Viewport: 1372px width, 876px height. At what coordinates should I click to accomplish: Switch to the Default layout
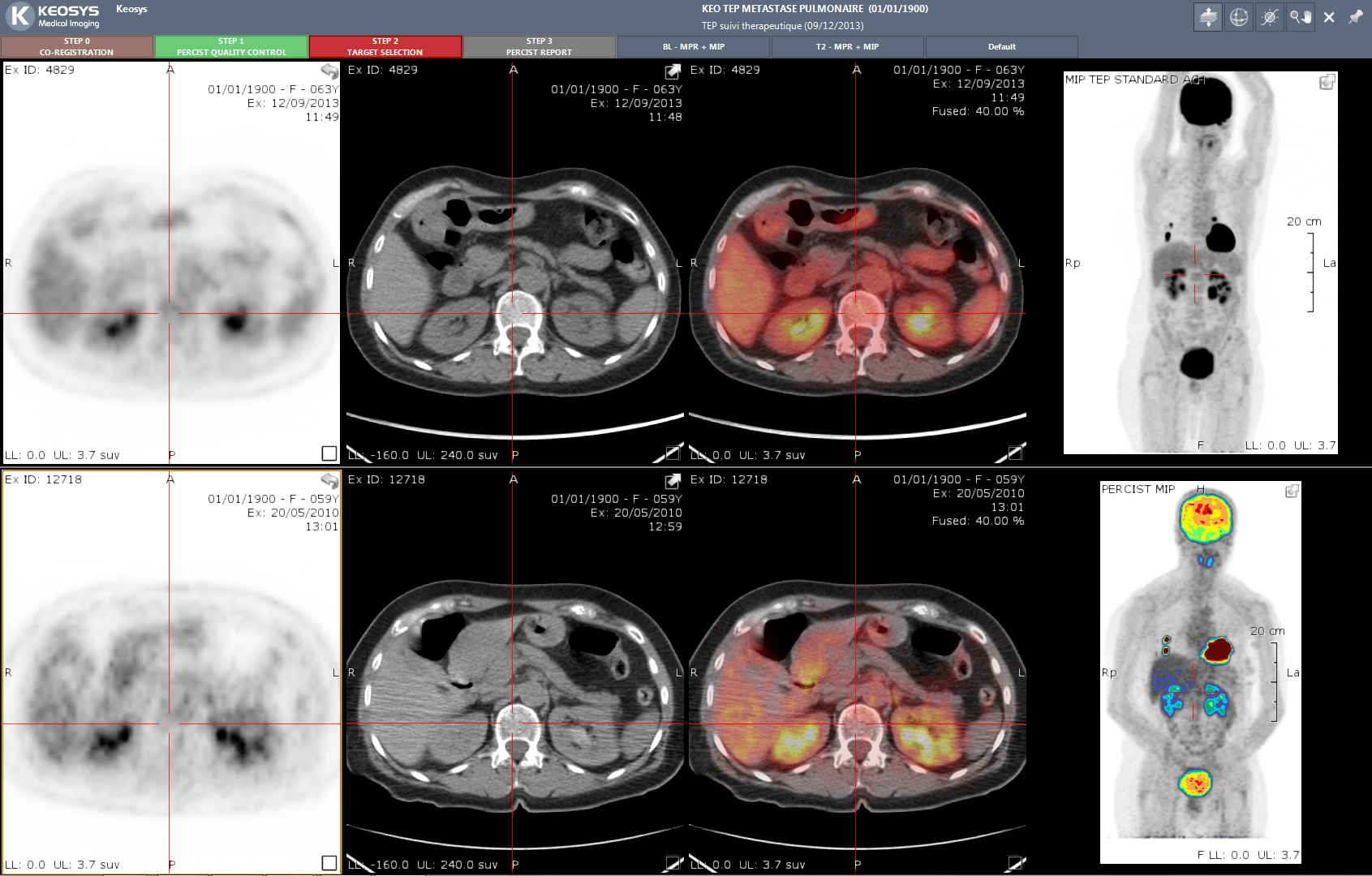click(x=1002, y=46)
